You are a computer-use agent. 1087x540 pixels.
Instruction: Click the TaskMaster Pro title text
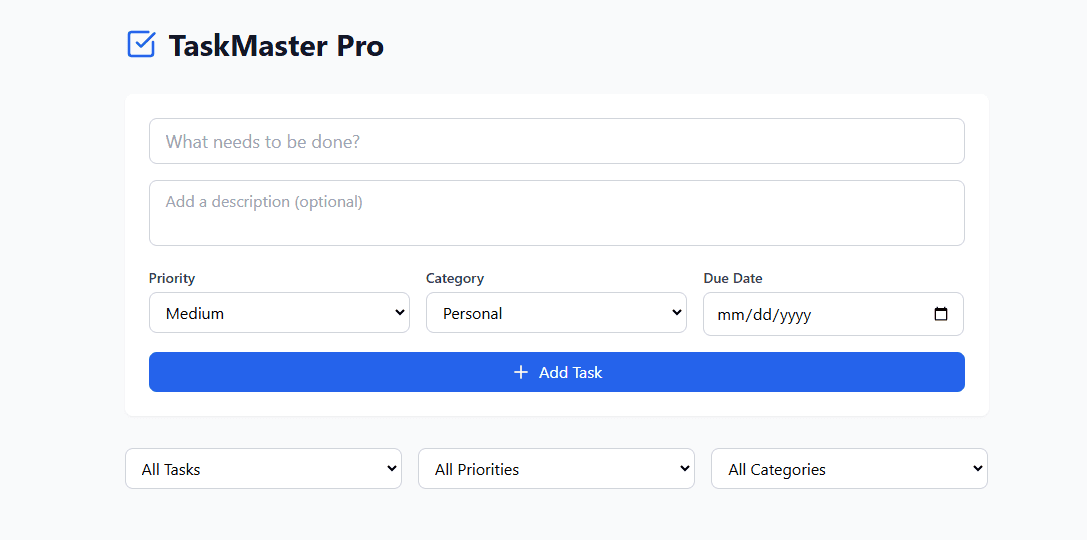click(276, 46)
